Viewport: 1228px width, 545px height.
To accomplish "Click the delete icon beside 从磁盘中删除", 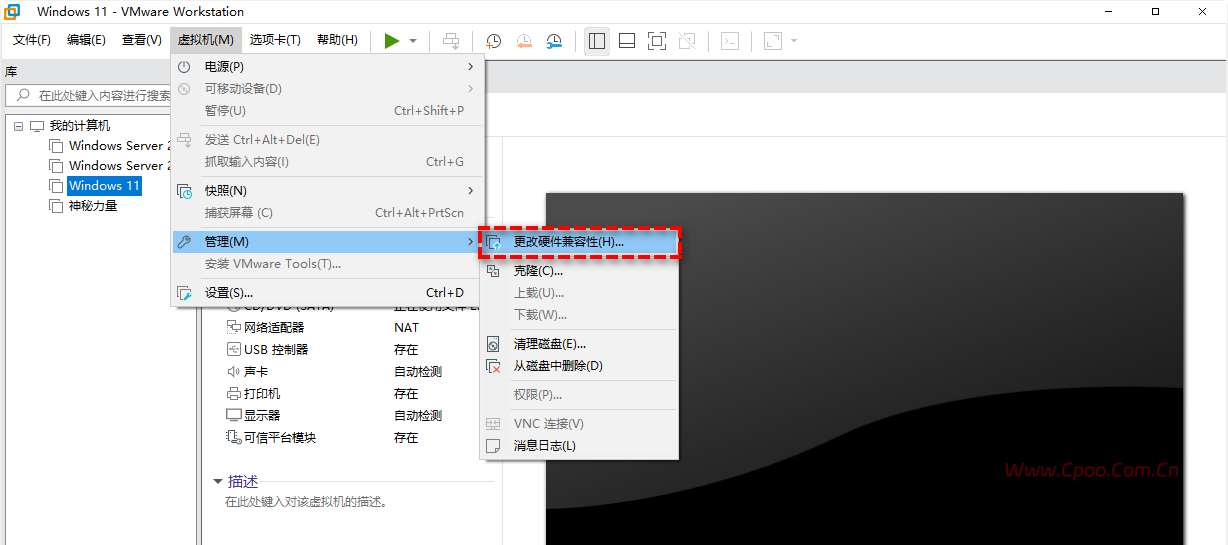I will [x=493, y=366].
